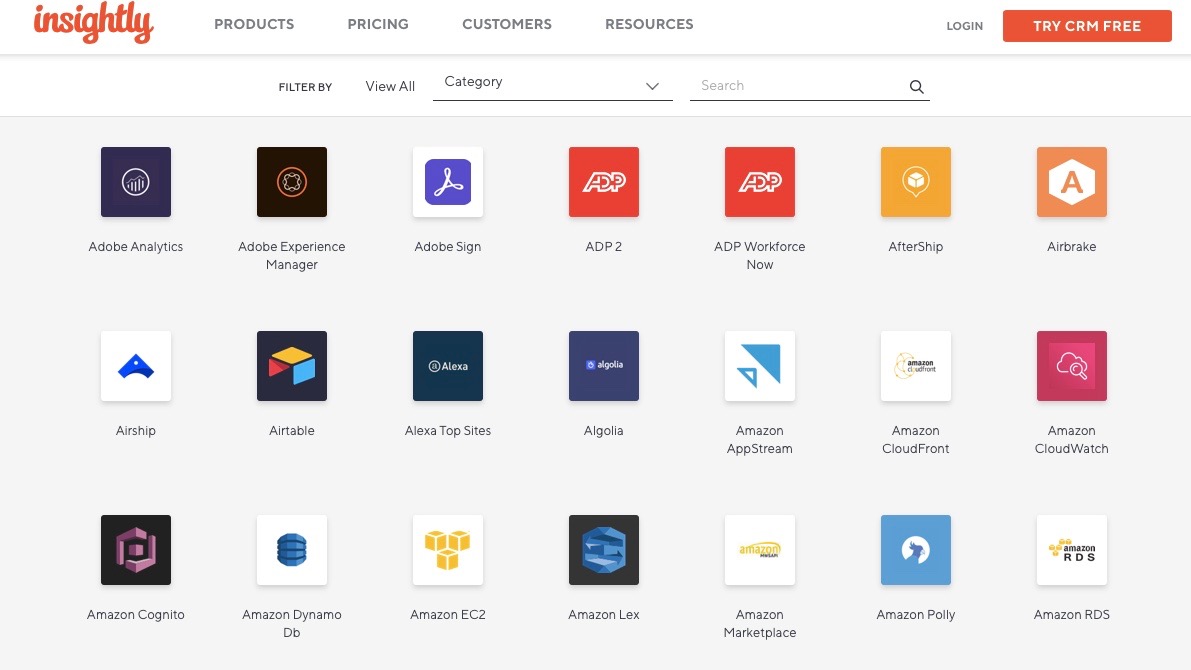Viewport: 1191px width, 670px height.
Task: Click the "Airbrake" label
Action: point(1072,247)
